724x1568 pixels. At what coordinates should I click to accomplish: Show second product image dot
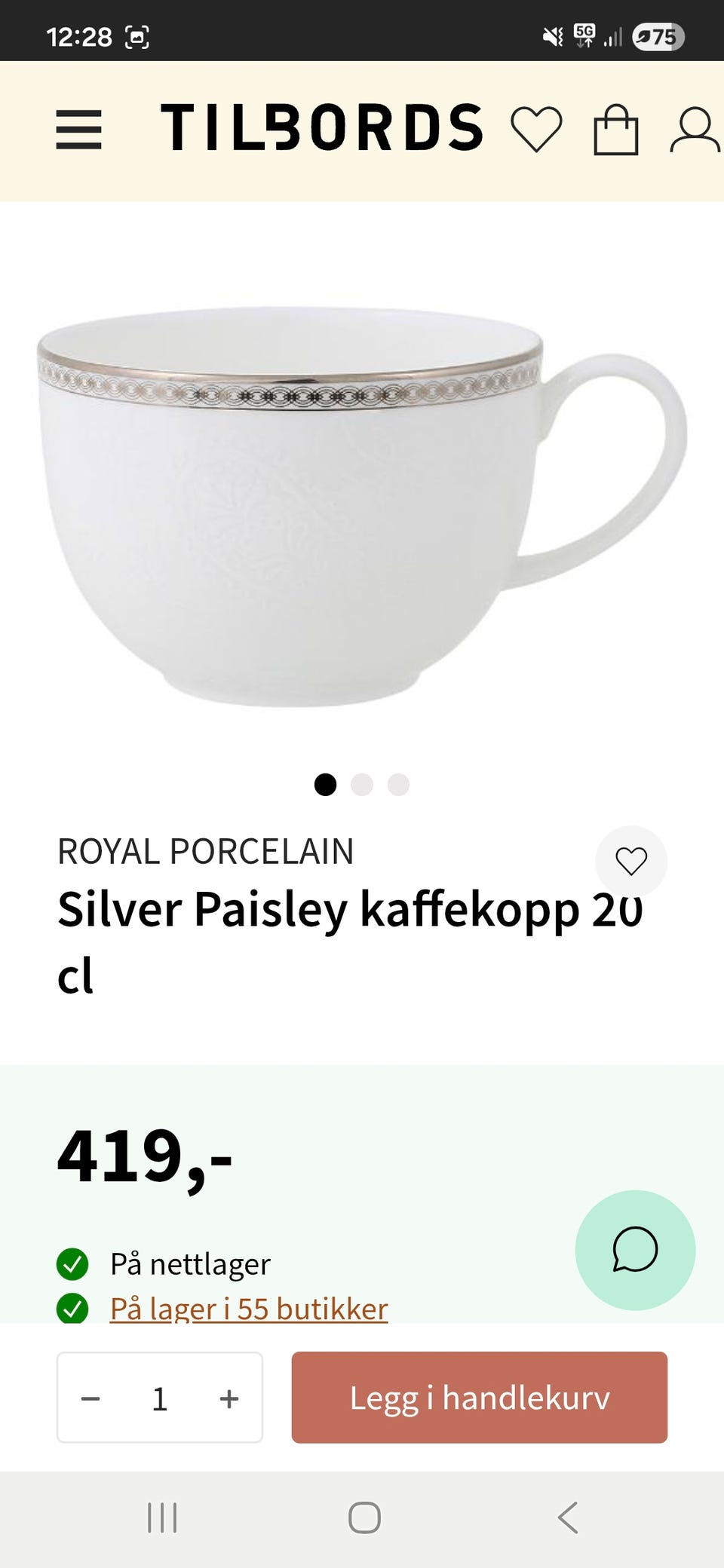point(362,785)
